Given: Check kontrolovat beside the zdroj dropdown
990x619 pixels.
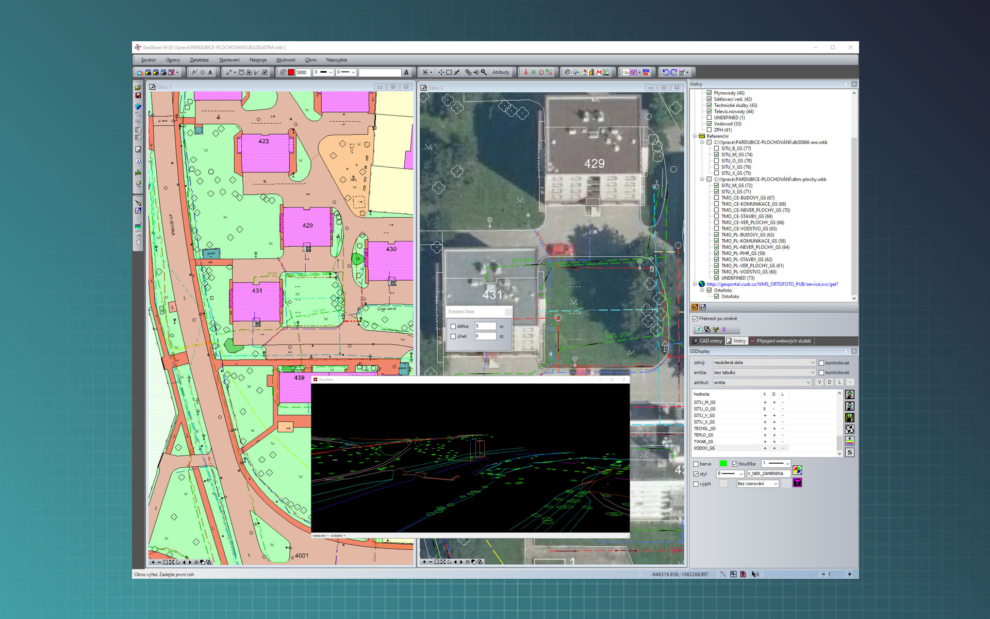Looking at the screenshot, I should [821, 363].
